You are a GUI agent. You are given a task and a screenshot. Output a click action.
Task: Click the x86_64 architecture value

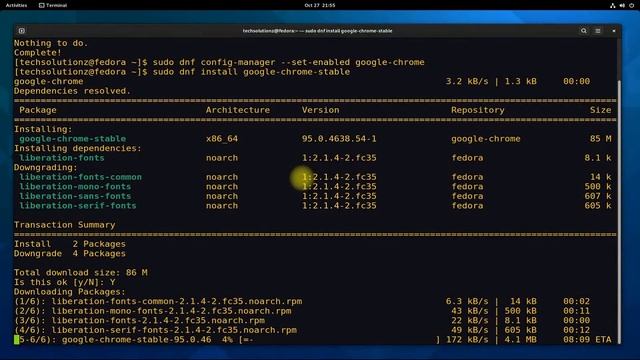[x=222, y=139]
